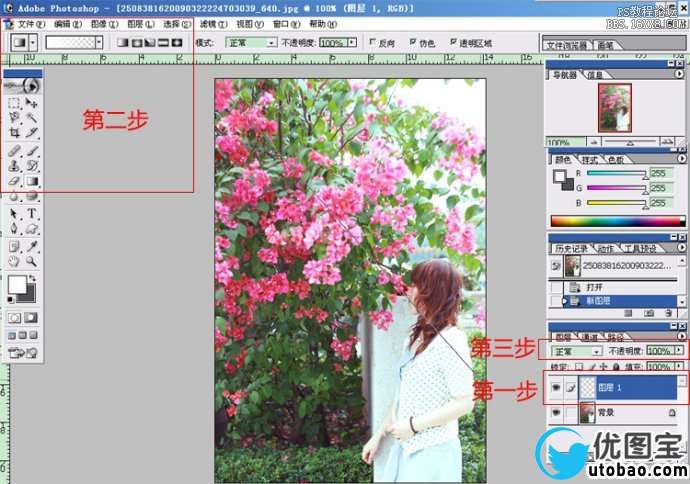
Task: Open Layers panel opacity slider arrow
Action: [x=680, y=351]
